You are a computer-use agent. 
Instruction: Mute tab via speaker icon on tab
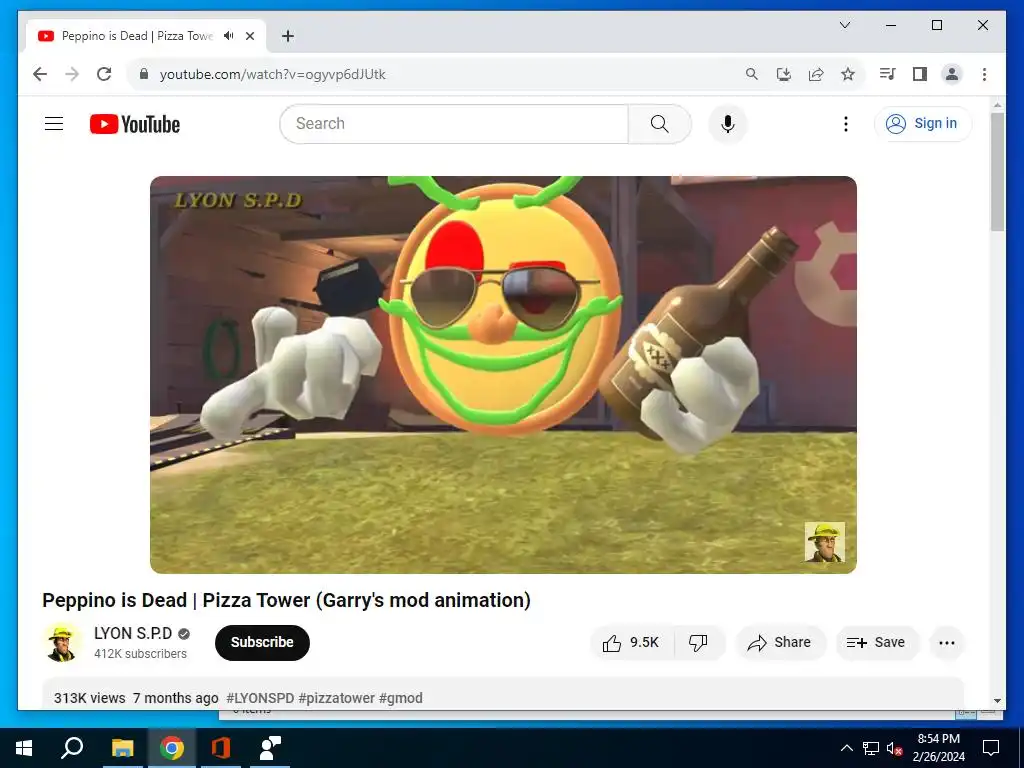[x=229, y=36]
